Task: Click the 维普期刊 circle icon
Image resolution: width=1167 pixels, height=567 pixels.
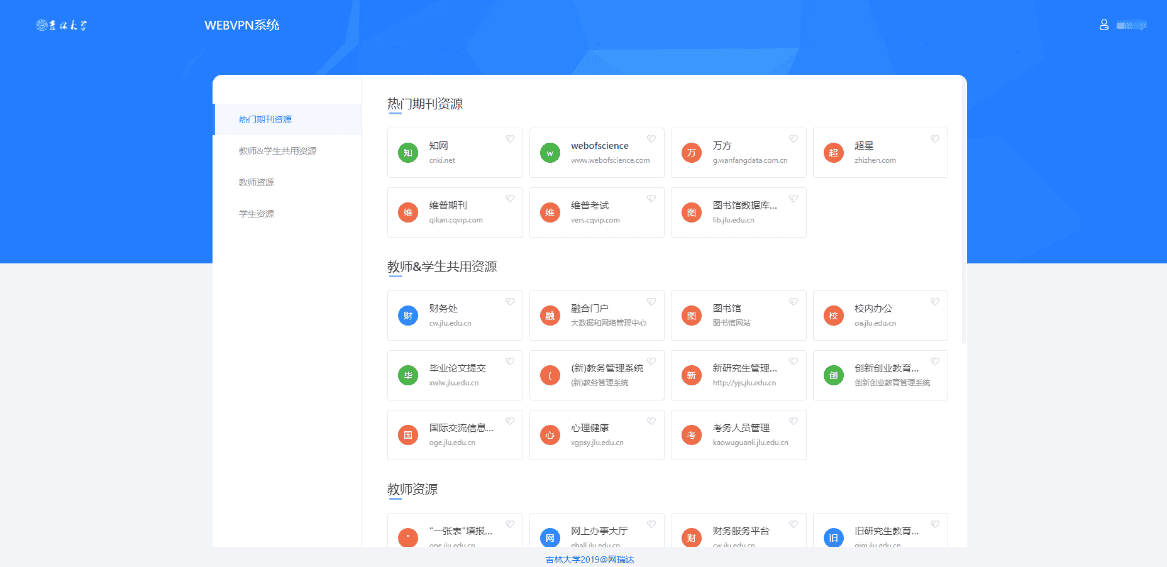Action: 408,213
